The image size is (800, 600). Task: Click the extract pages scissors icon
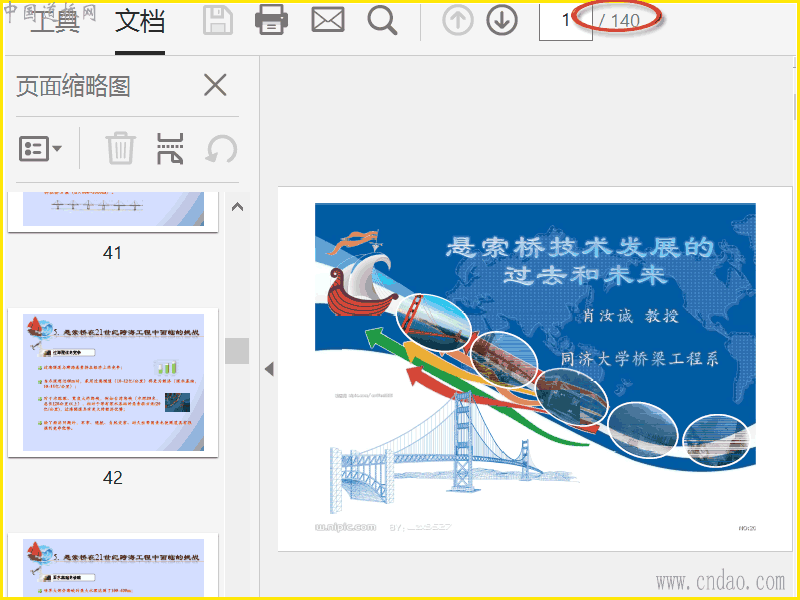coord(170,148)
